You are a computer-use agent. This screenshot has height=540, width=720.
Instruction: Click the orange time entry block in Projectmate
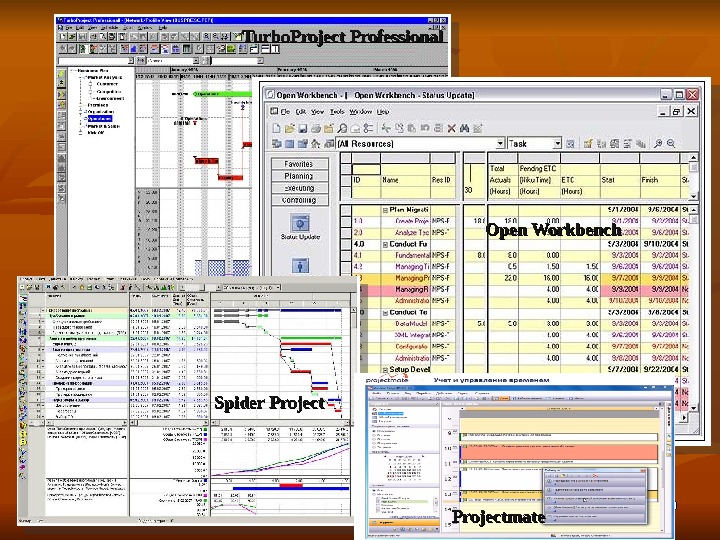559,451
